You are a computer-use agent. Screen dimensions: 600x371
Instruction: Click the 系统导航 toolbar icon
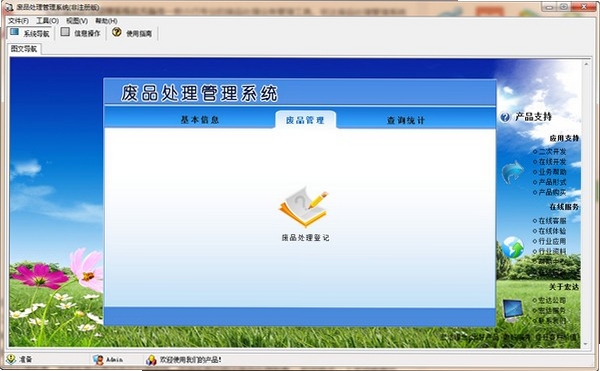point(15,32)
